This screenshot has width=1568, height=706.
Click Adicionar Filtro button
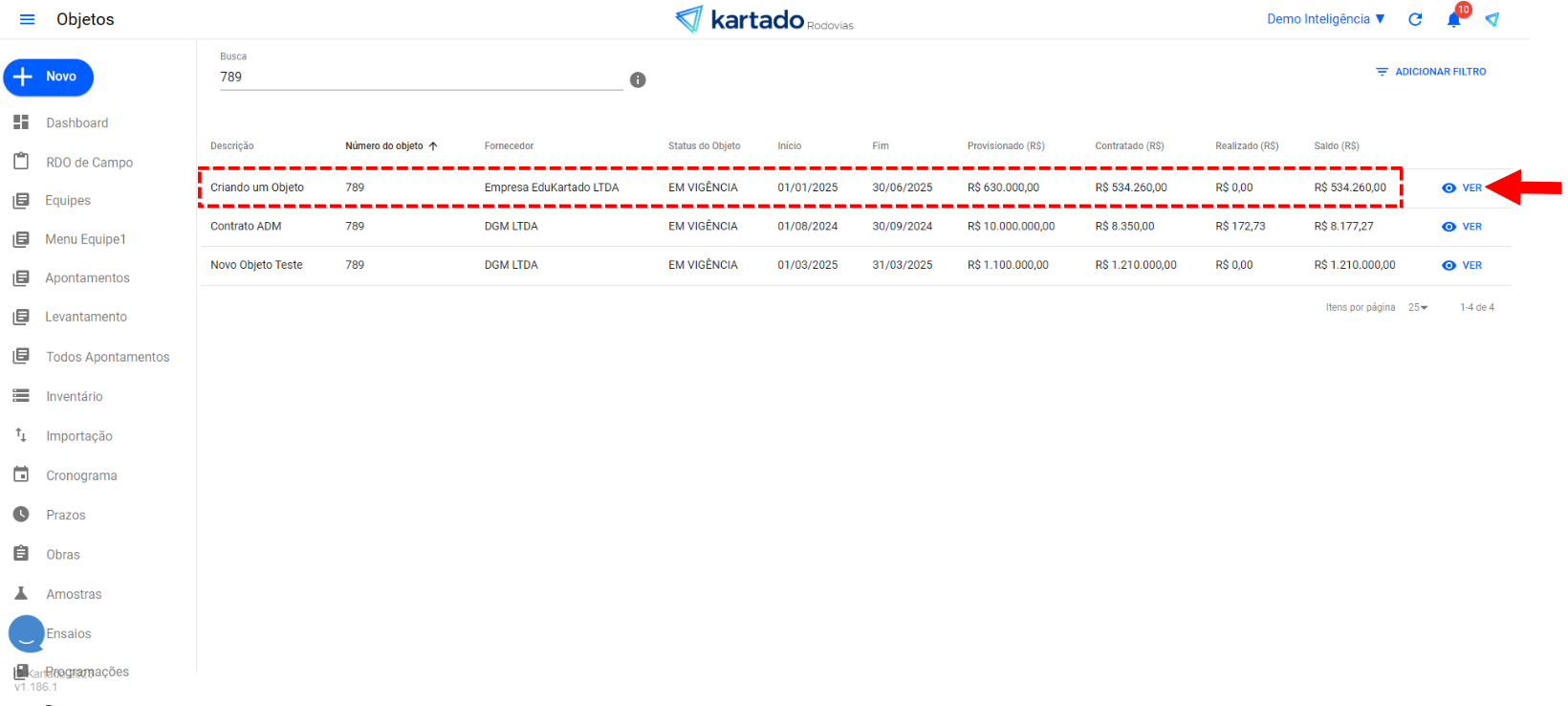(x=1430, y=72)
